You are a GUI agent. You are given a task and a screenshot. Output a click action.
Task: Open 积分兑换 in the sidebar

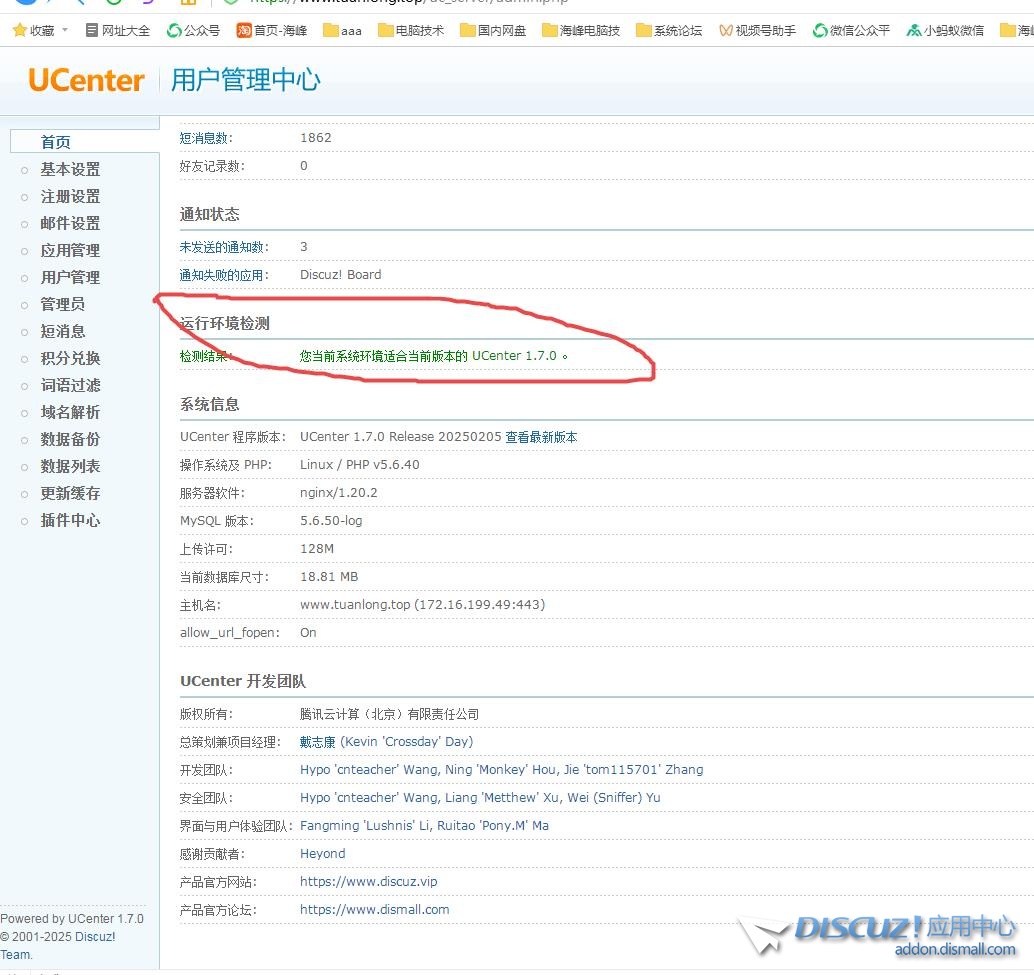pyautogui.click(x=70, y=358)
